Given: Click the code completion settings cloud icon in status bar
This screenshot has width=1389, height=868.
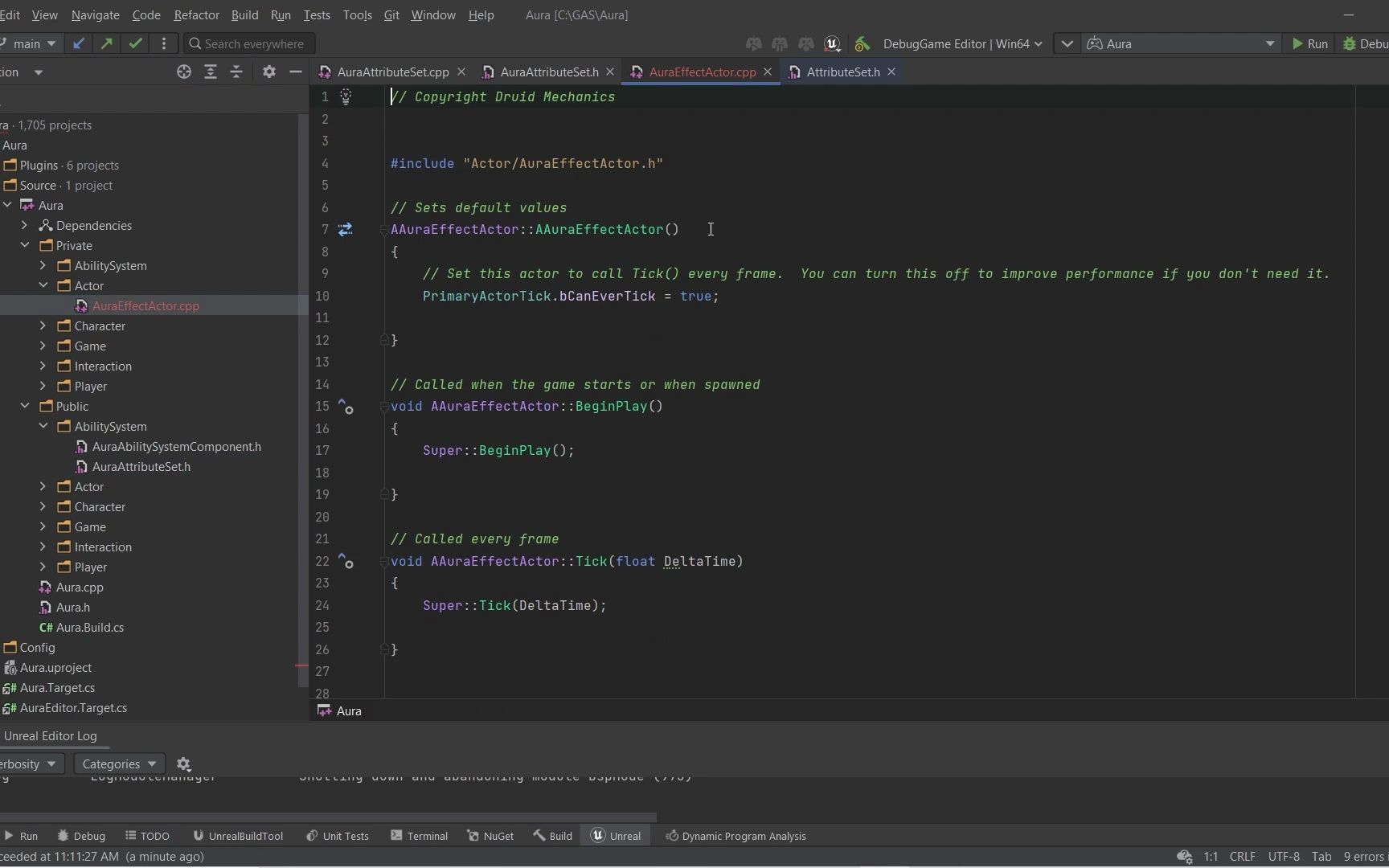Looking at the screenshot, I should (x=1183, y=857).
